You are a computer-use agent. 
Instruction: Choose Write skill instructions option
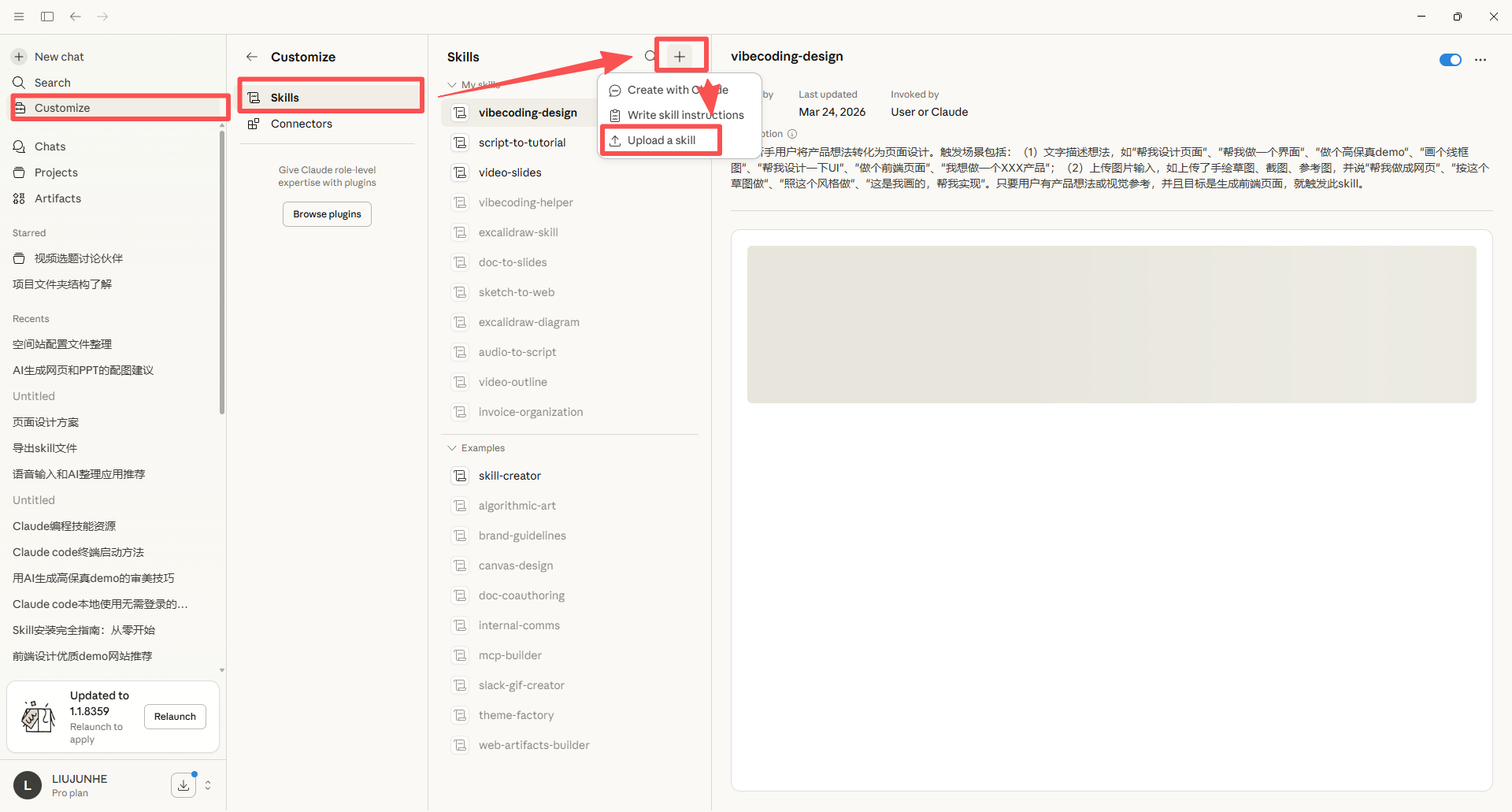point(684,115)
